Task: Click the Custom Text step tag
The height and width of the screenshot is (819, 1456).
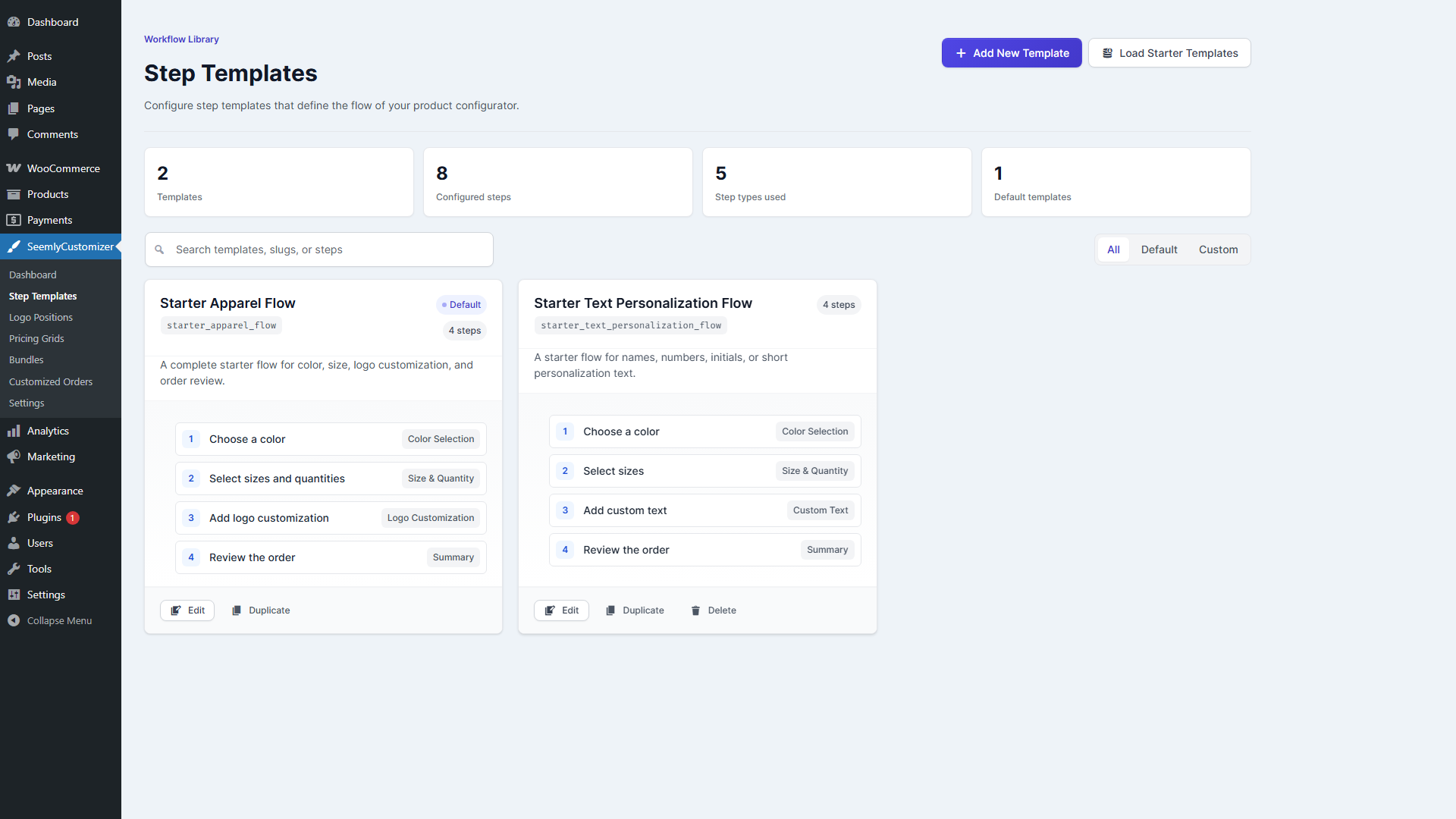Action: pyautogui.click(x=821, y=510)
